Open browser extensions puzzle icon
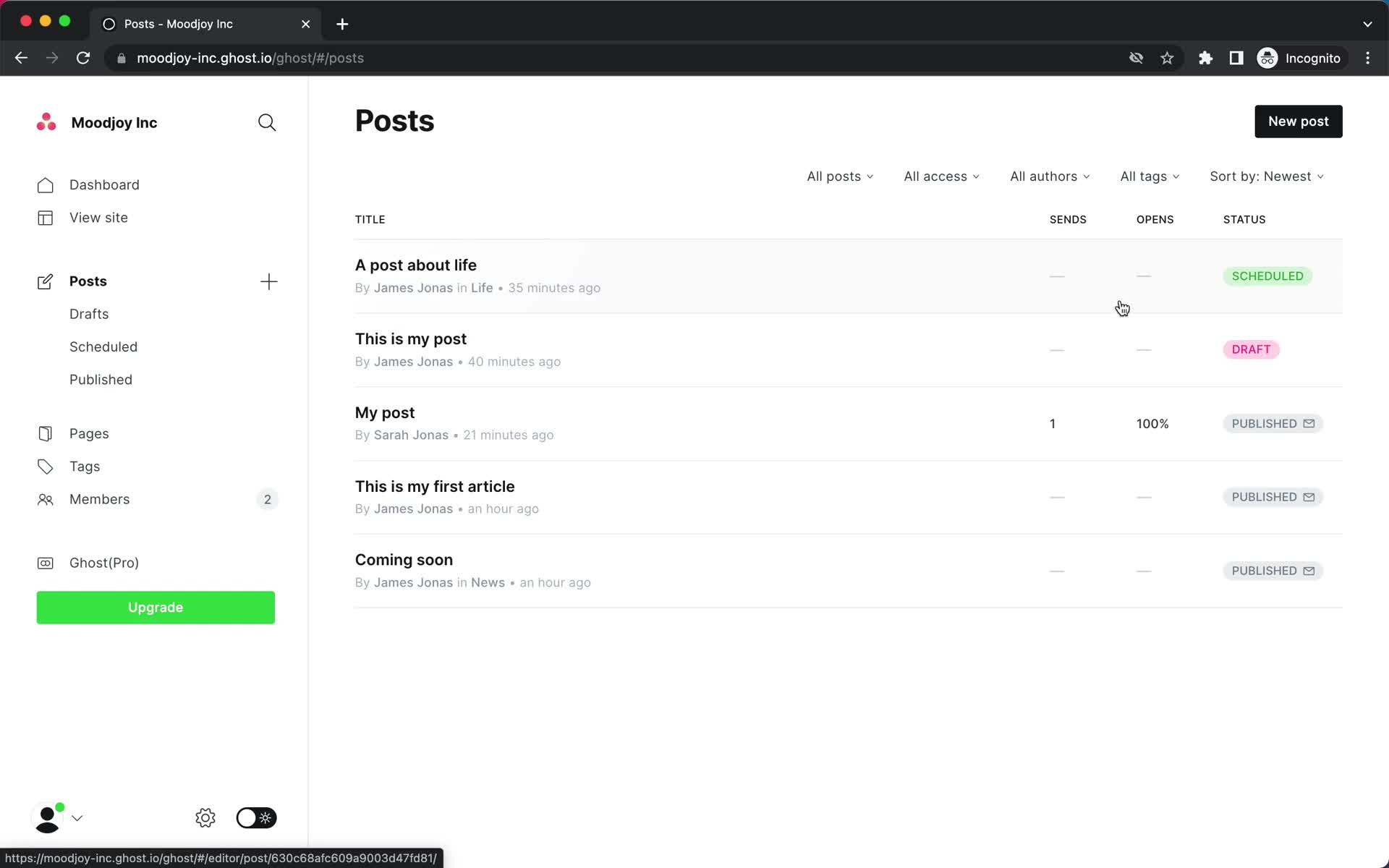Viewport: 1389px width, 868px height. pos(1205,58)
